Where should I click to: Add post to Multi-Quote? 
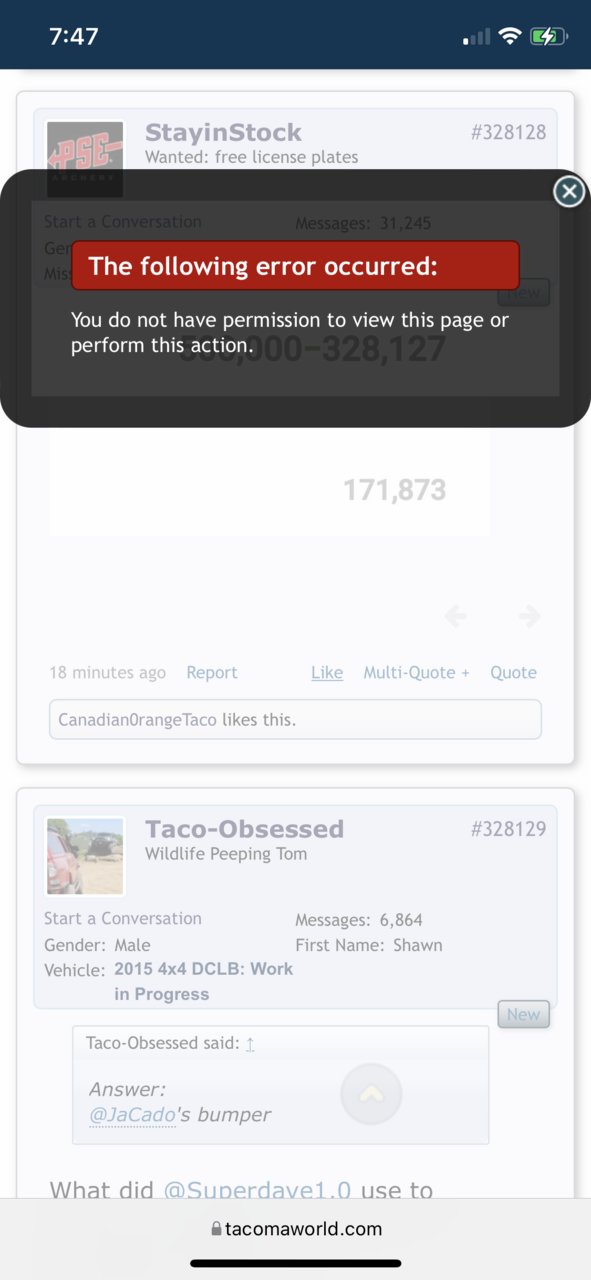(416, 673)
